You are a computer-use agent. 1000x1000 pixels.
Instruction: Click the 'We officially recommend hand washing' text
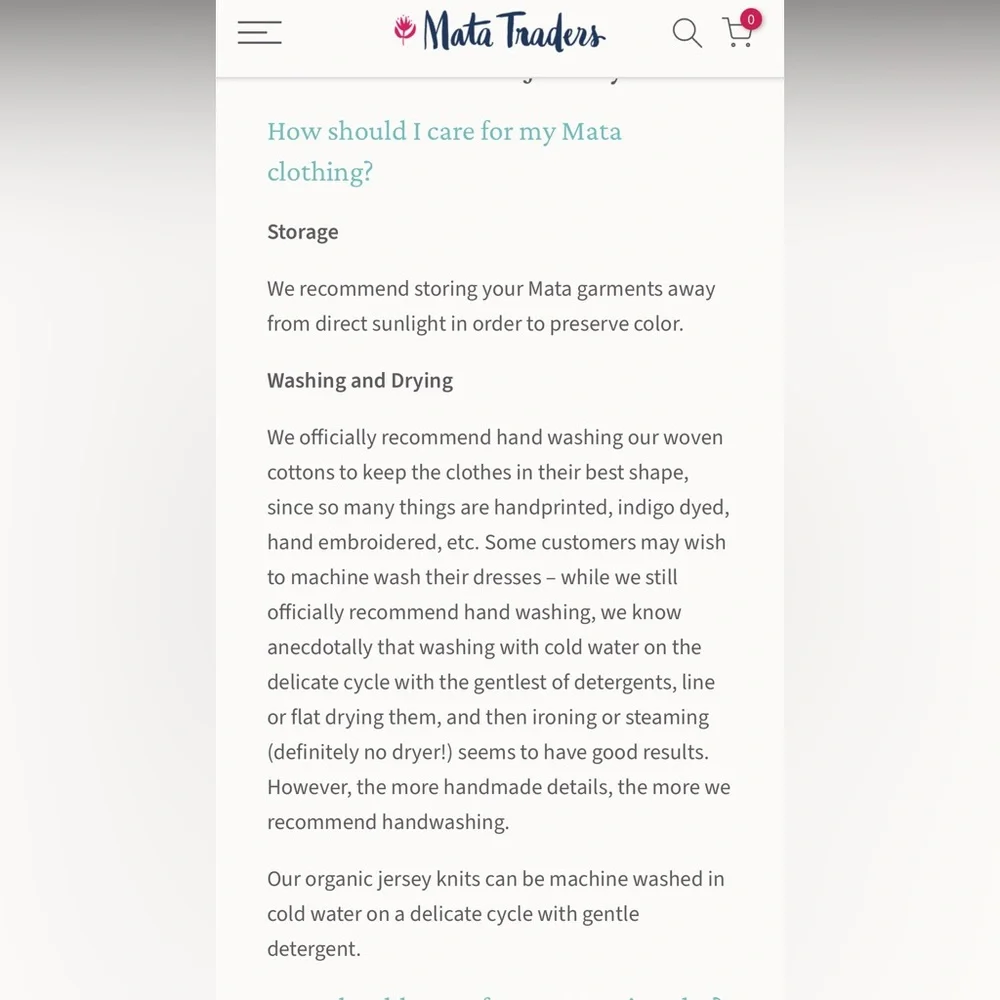pos(495,438)
